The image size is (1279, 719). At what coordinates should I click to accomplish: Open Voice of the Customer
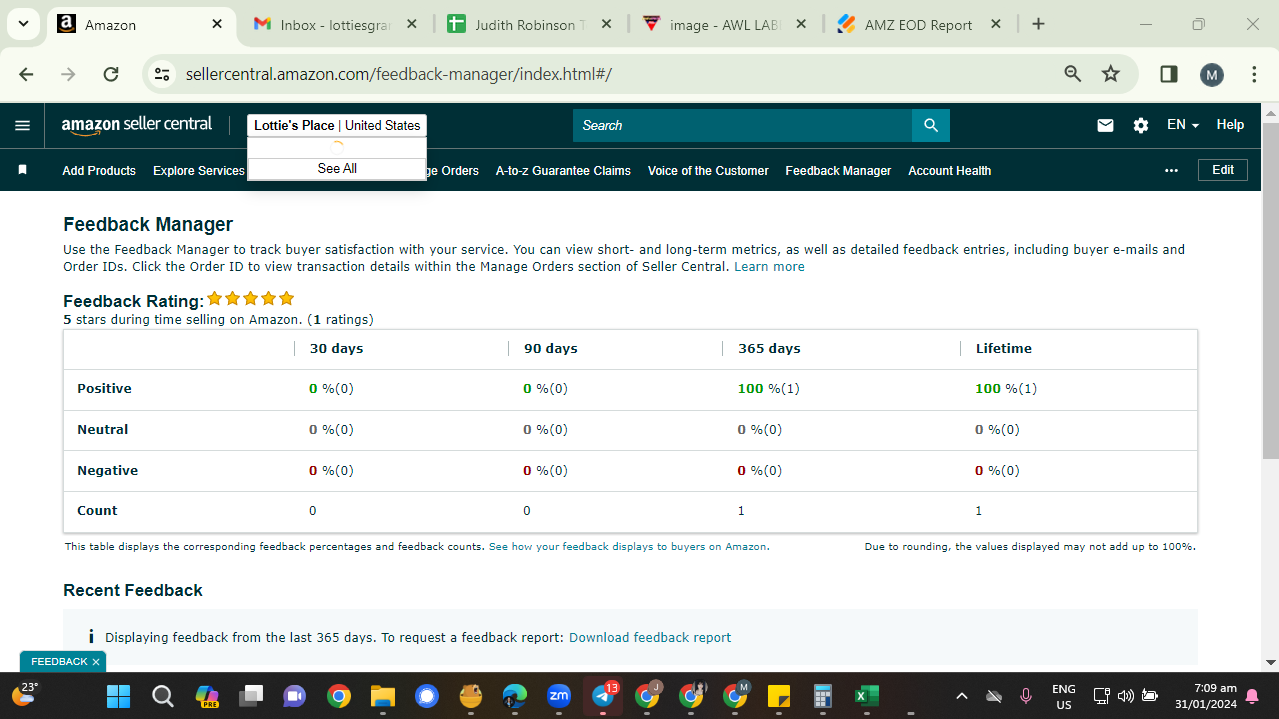point(708,171)
